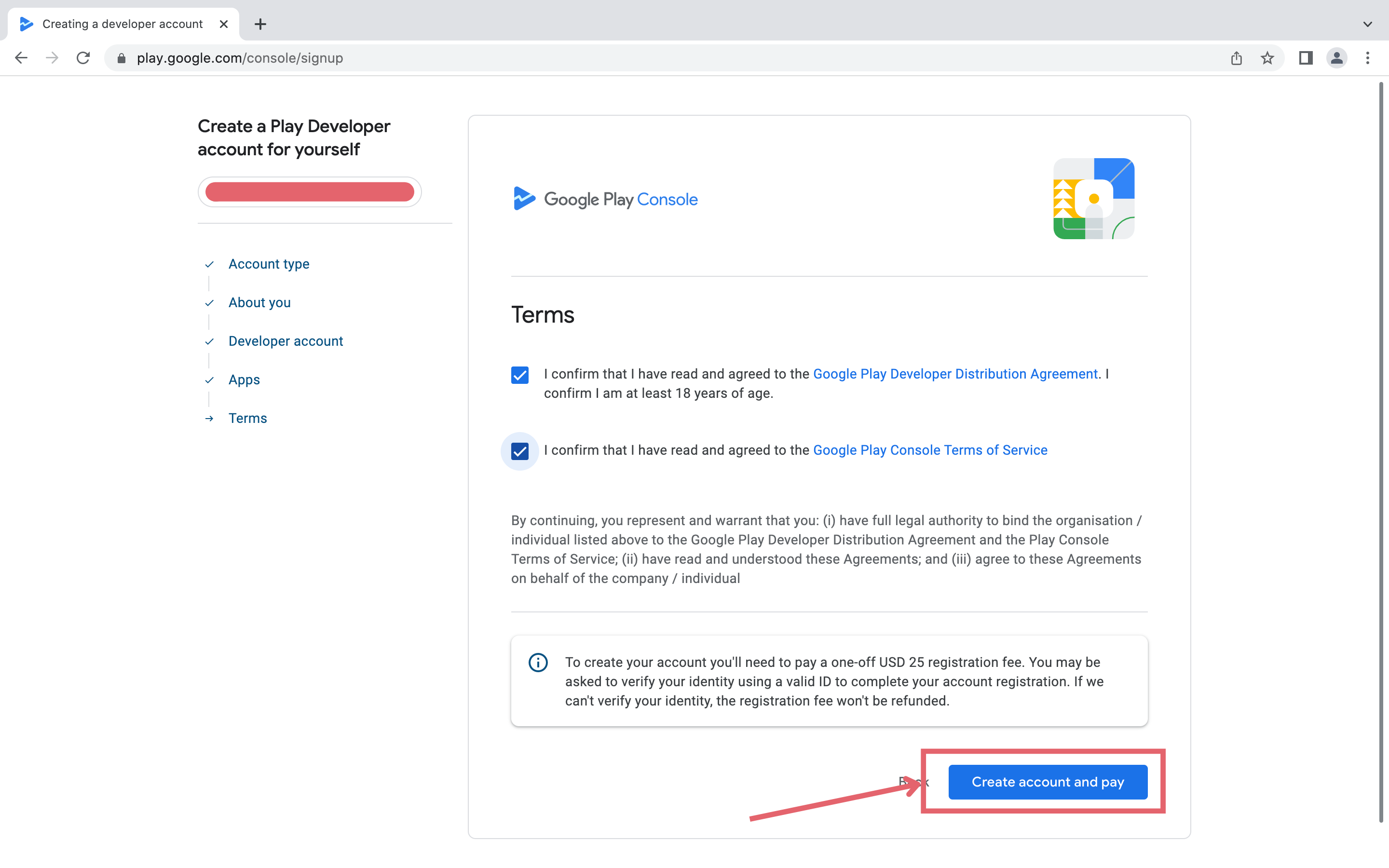The height and width of the screenshot is (868, 1389).
Task: Click the Terms heading text
Action: point(543,314)
